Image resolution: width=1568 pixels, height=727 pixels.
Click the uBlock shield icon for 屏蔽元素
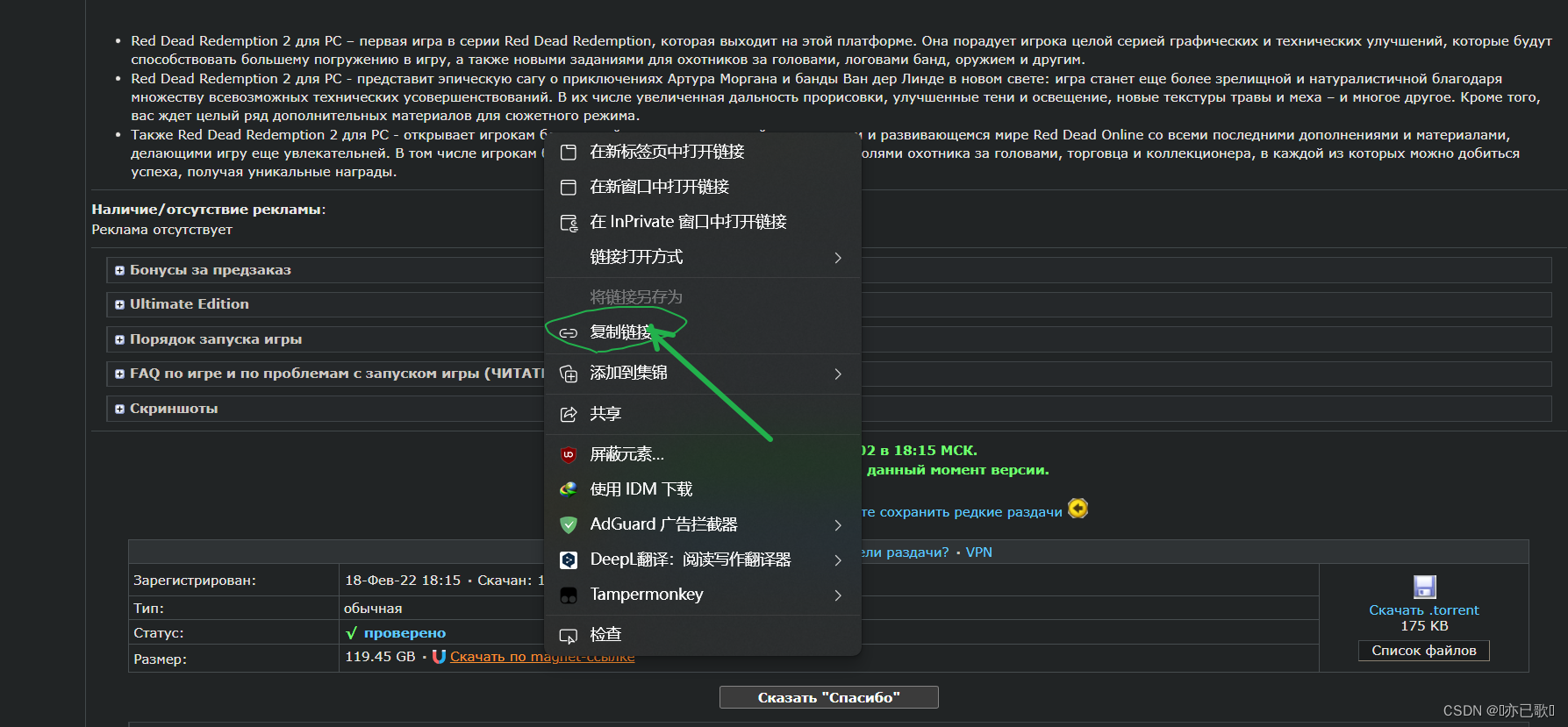click(x=569, y=454)
